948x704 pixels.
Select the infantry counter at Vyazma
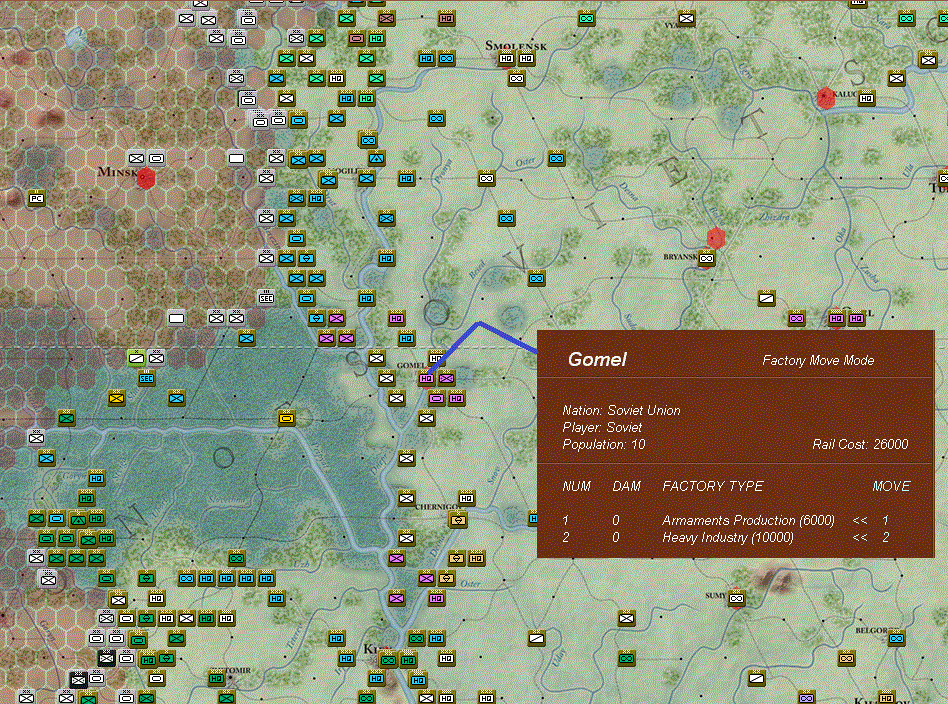[x=686, y=19]
